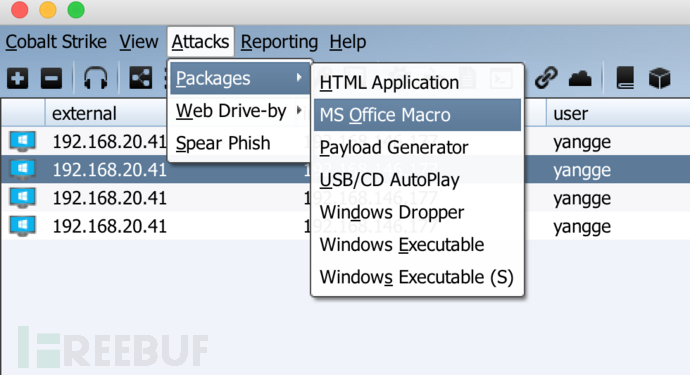The image size is (690, 375).
Task: Select the first 192.168.20.41 beacon row
Action: coord(345,142)
